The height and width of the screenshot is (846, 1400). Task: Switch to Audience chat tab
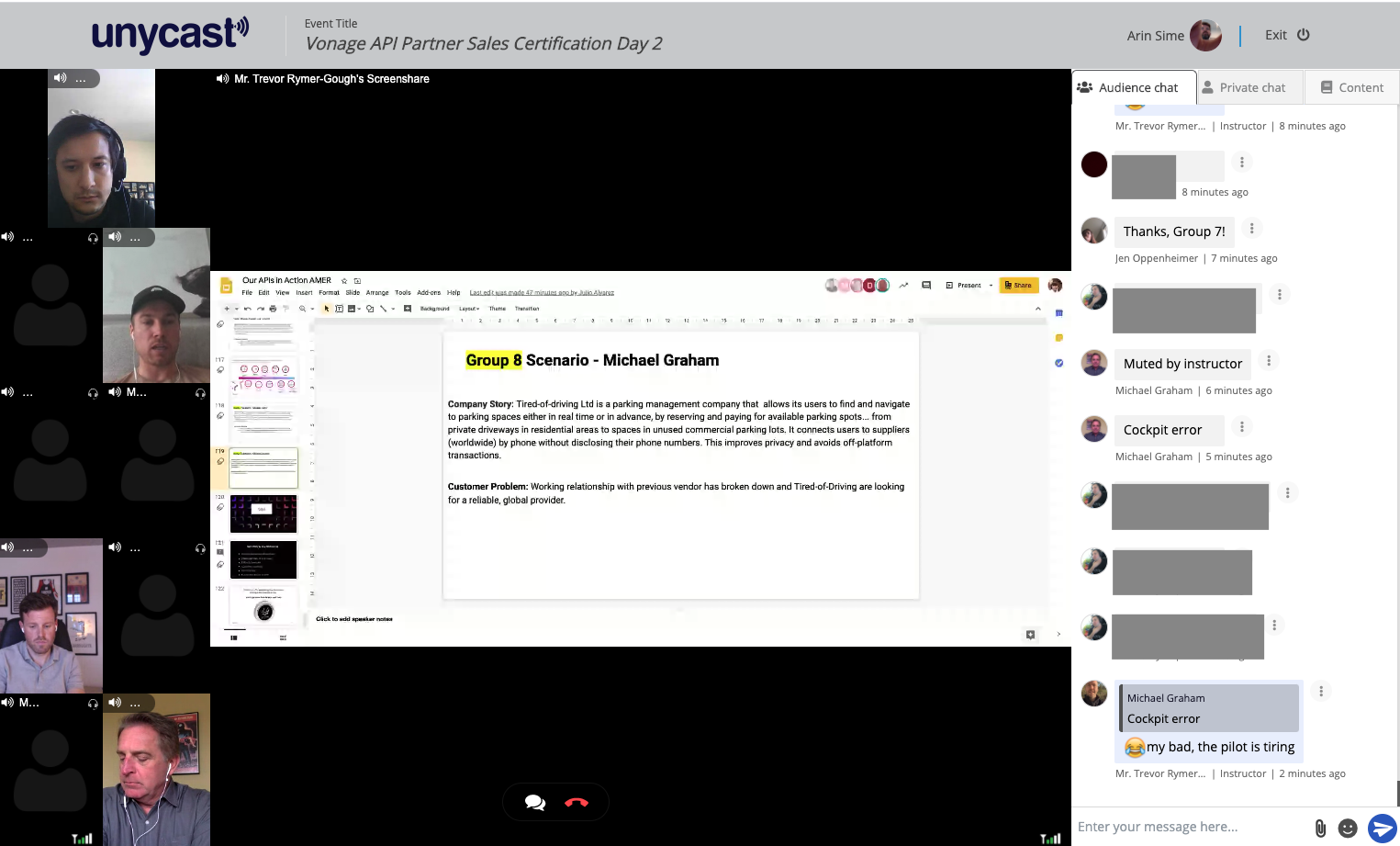1135,87
